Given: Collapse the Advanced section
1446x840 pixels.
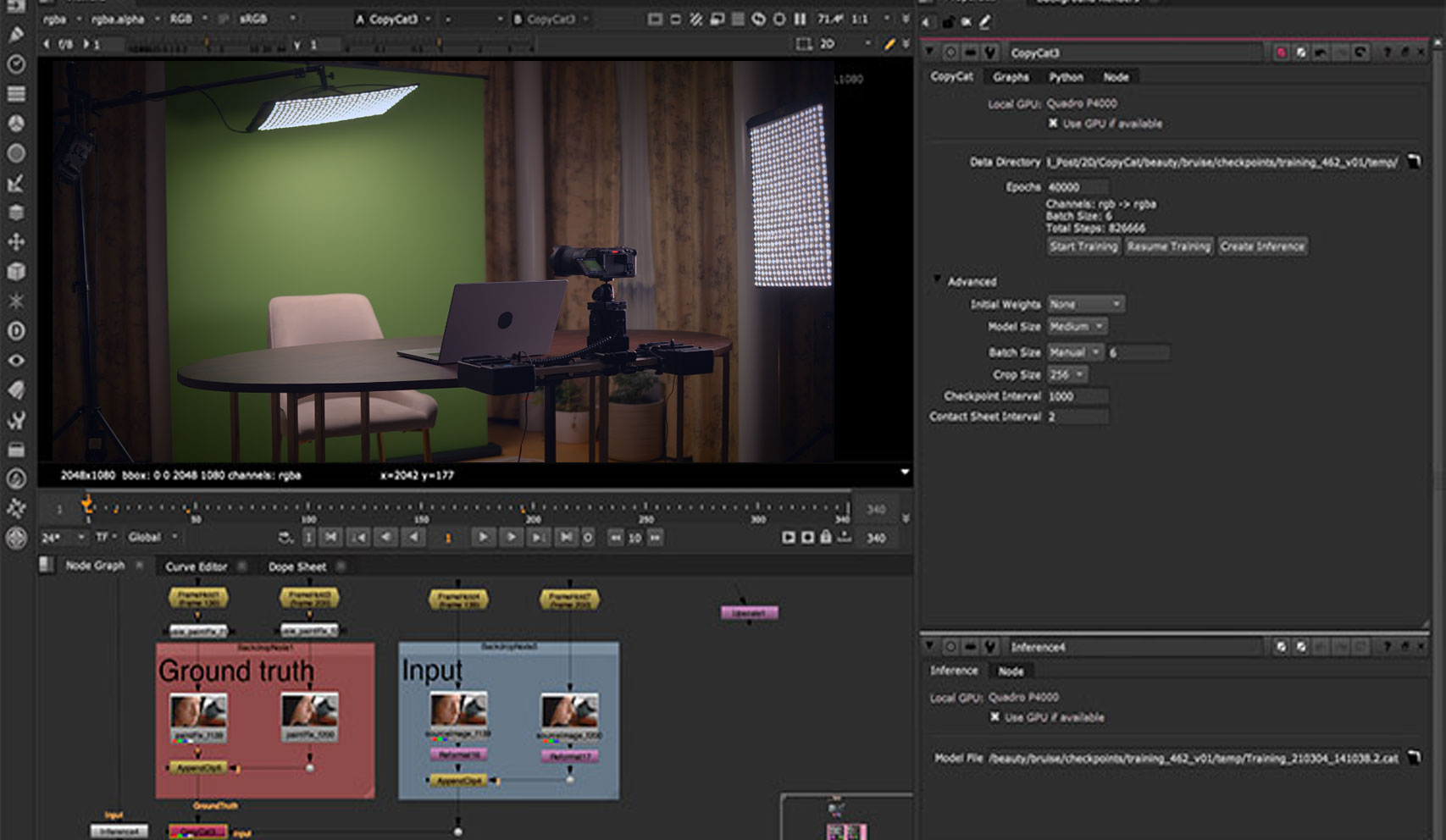Looking at the screenshot, I should tap(937, 280).
